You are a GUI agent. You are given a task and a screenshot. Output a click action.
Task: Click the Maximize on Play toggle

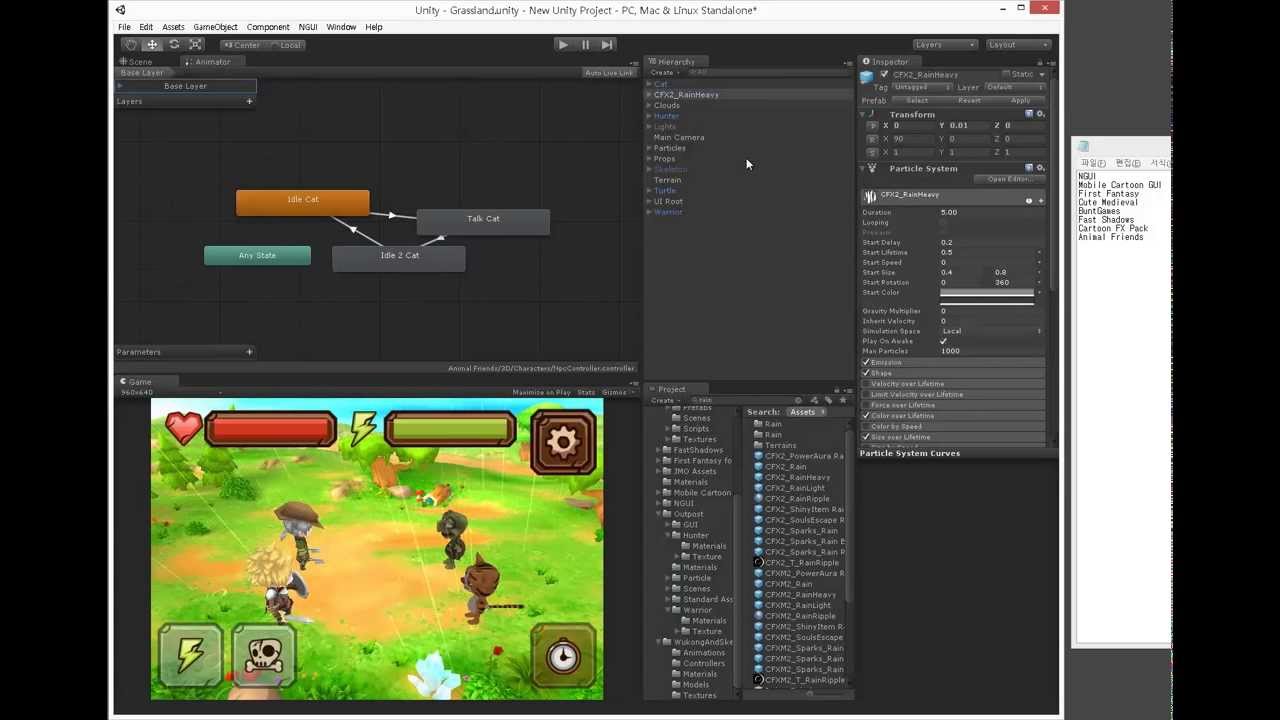click(541, 393)
